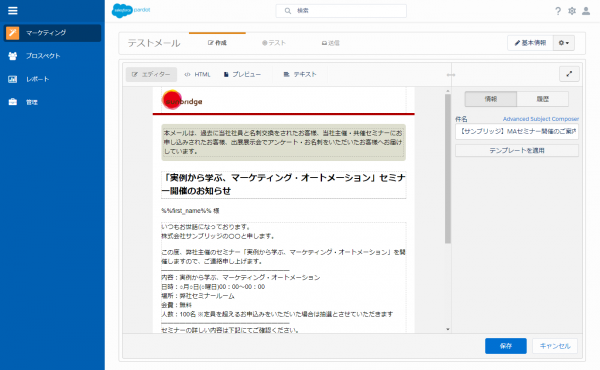Switch to the 作成 step tab
The image size is (600, 370).
point(217,43)
